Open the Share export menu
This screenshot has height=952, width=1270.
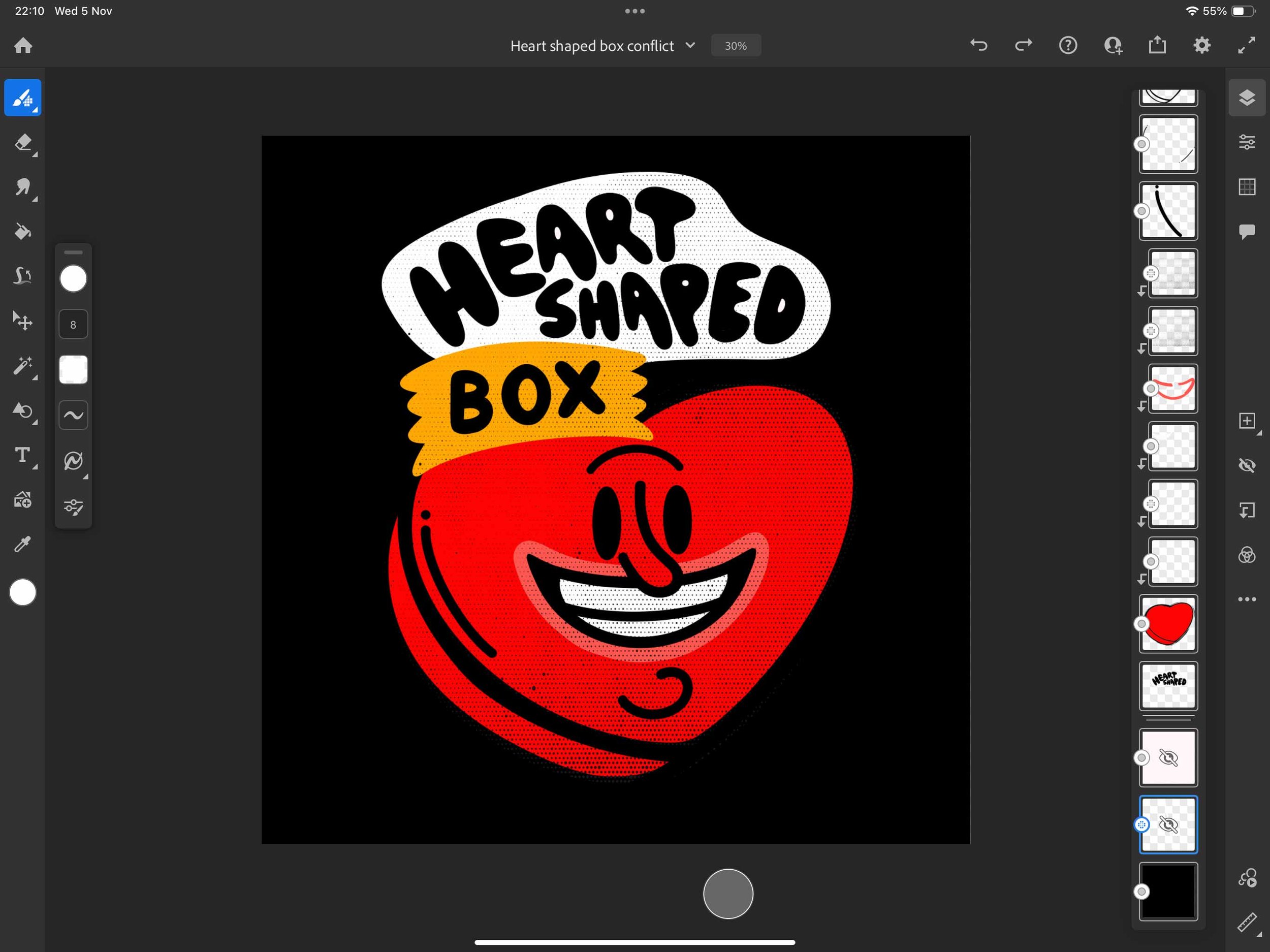[1157, 45]
